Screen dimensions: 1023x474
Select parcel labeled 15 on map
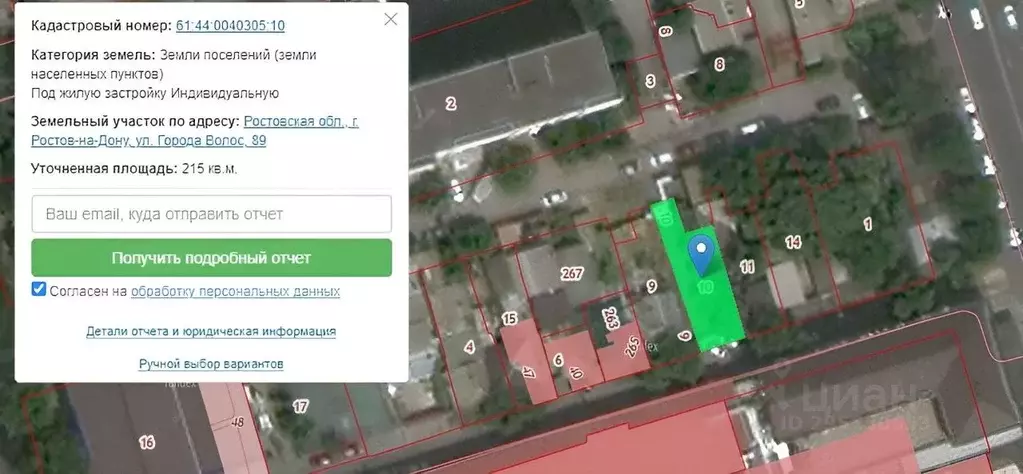[510, 319]
